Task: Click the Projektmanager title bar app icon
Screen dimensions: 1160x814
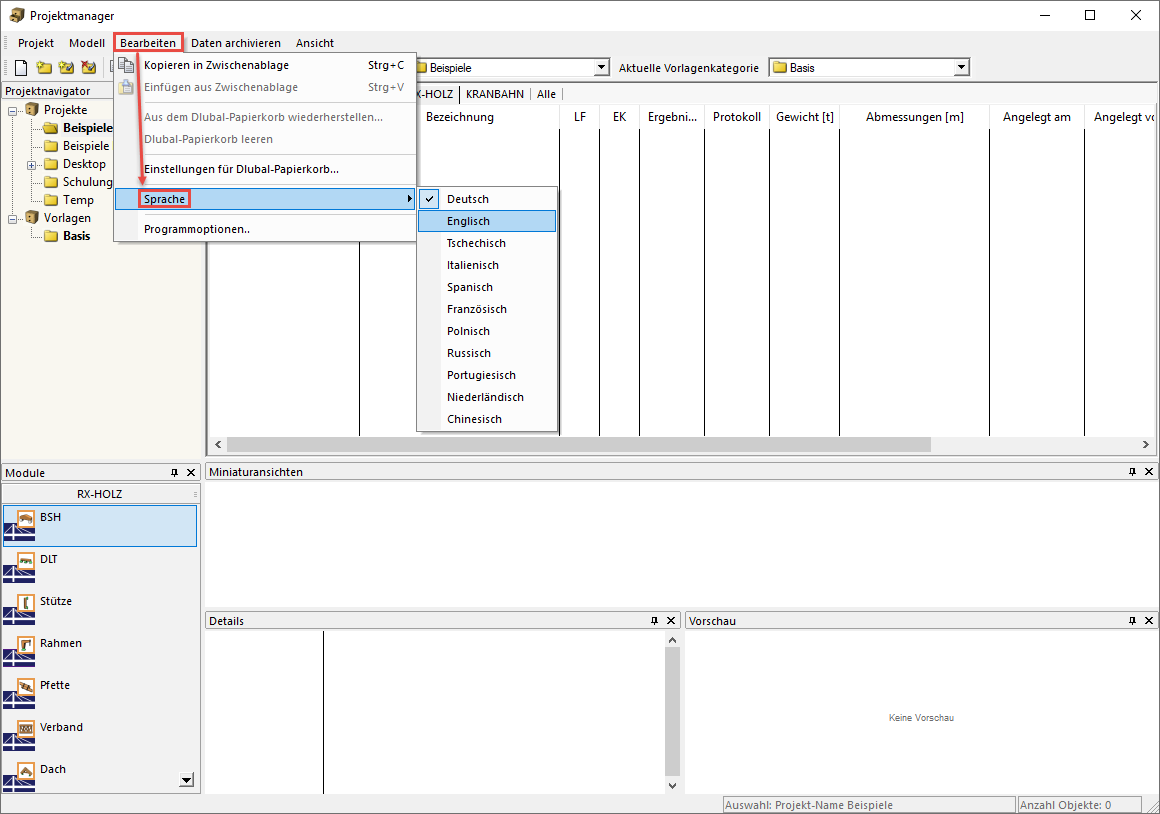Action: coord(16,15)
